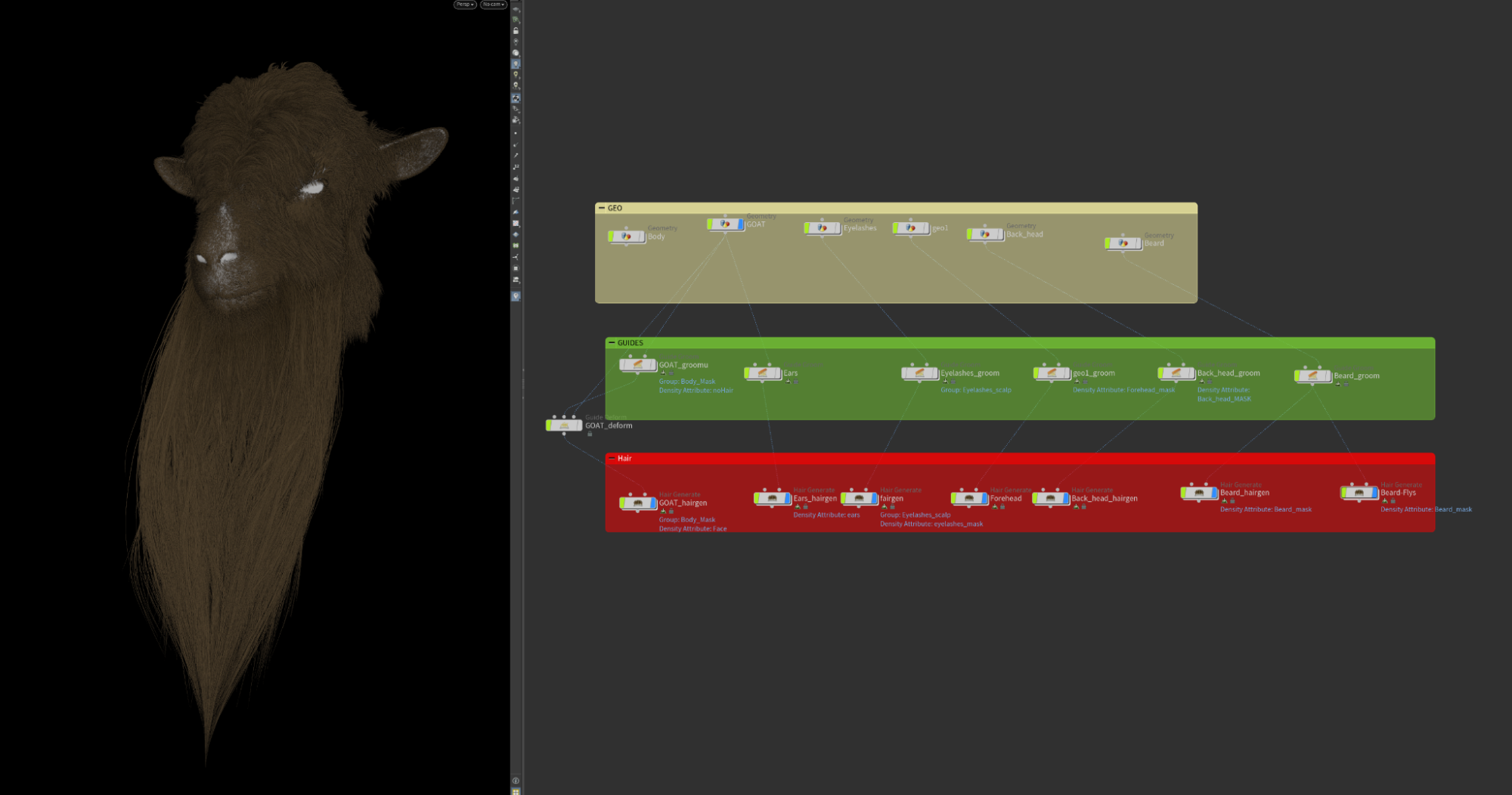The width and height of the screenshot is (1512, 795).
Task: Click the Eyelashes geometry node icon
Action: (823, 227)
